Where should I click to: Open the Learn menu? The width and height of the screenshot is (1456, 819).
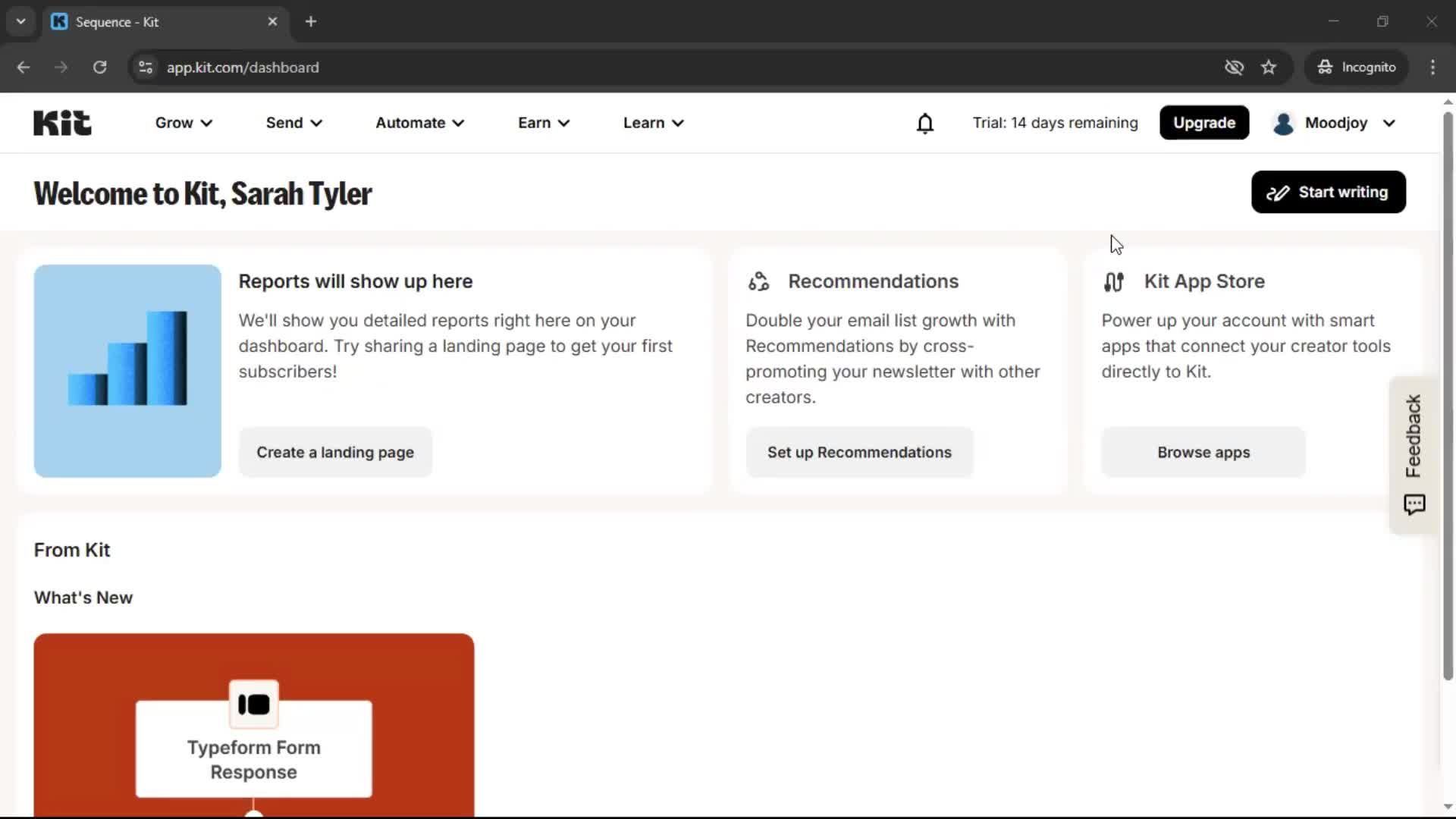tap(653, 123)
